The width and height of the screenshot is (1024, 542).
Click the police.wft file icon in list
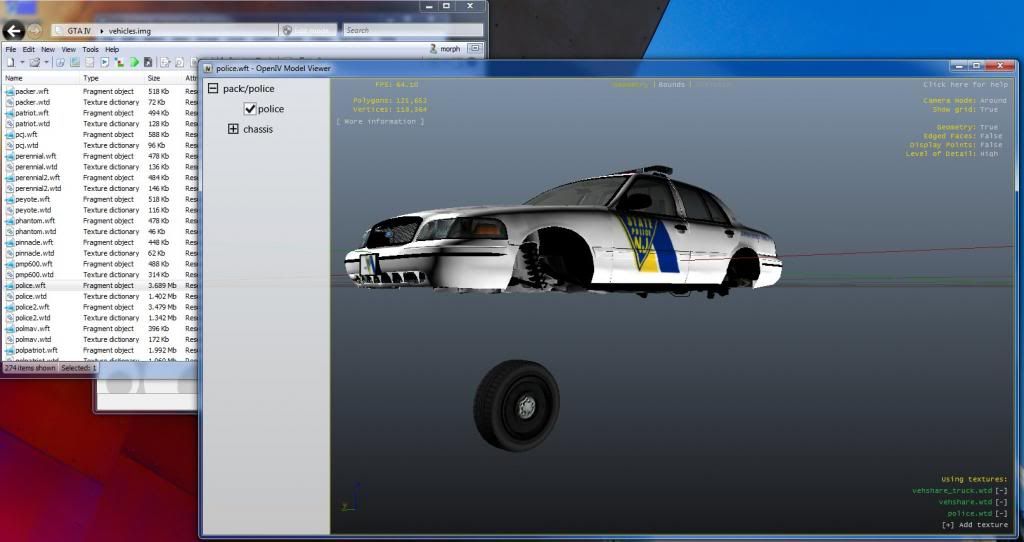coord(9,285)
